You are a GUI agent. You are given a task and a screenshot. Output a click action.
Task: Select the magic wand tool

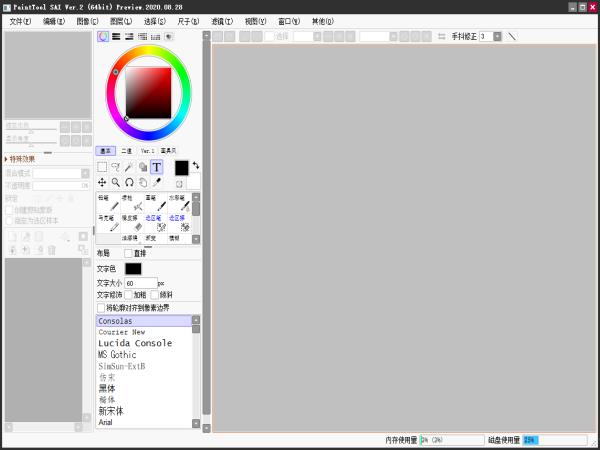pos(129,167)
